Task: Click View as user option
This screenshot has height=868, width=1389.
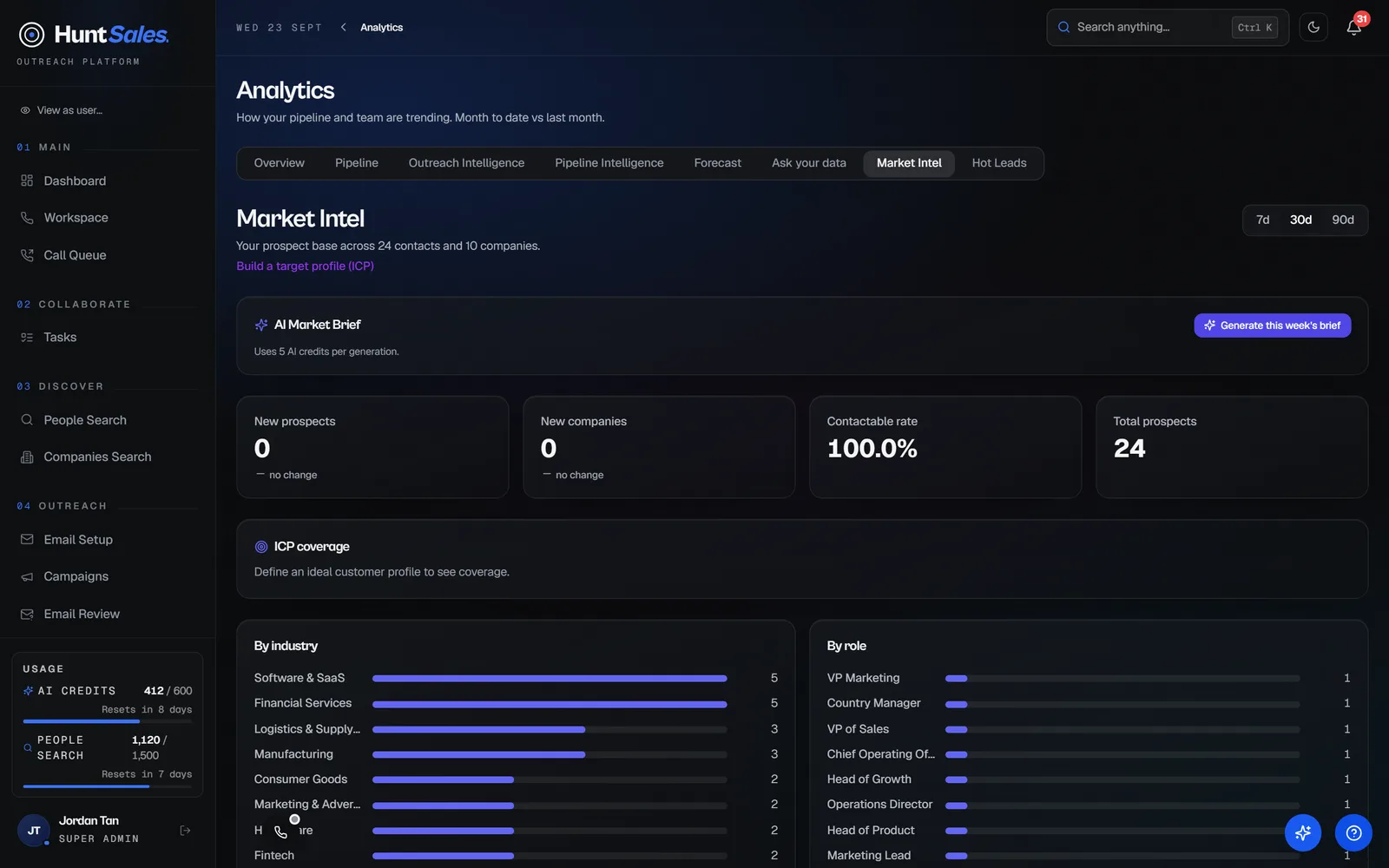Action: pos(62,110)
